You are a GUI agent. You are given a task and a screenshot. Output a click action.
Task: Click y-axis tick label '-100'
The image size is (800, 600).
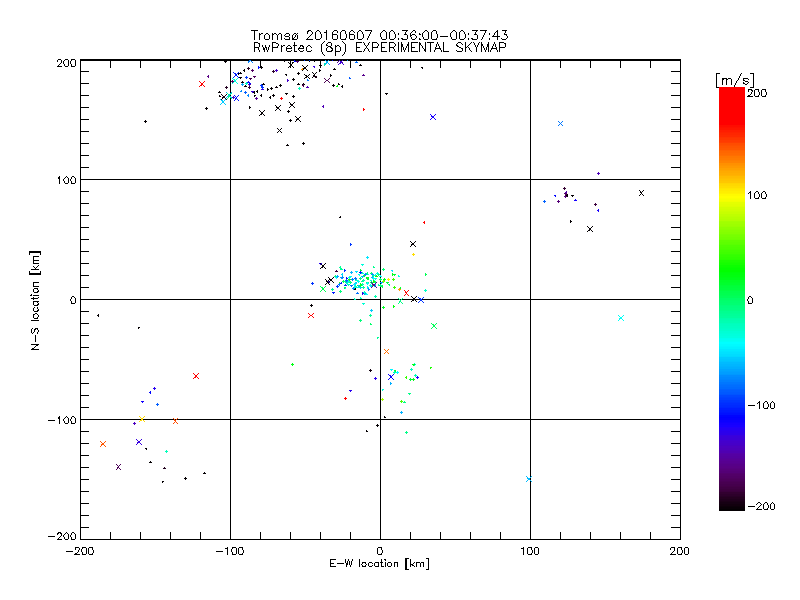(62, 420)
